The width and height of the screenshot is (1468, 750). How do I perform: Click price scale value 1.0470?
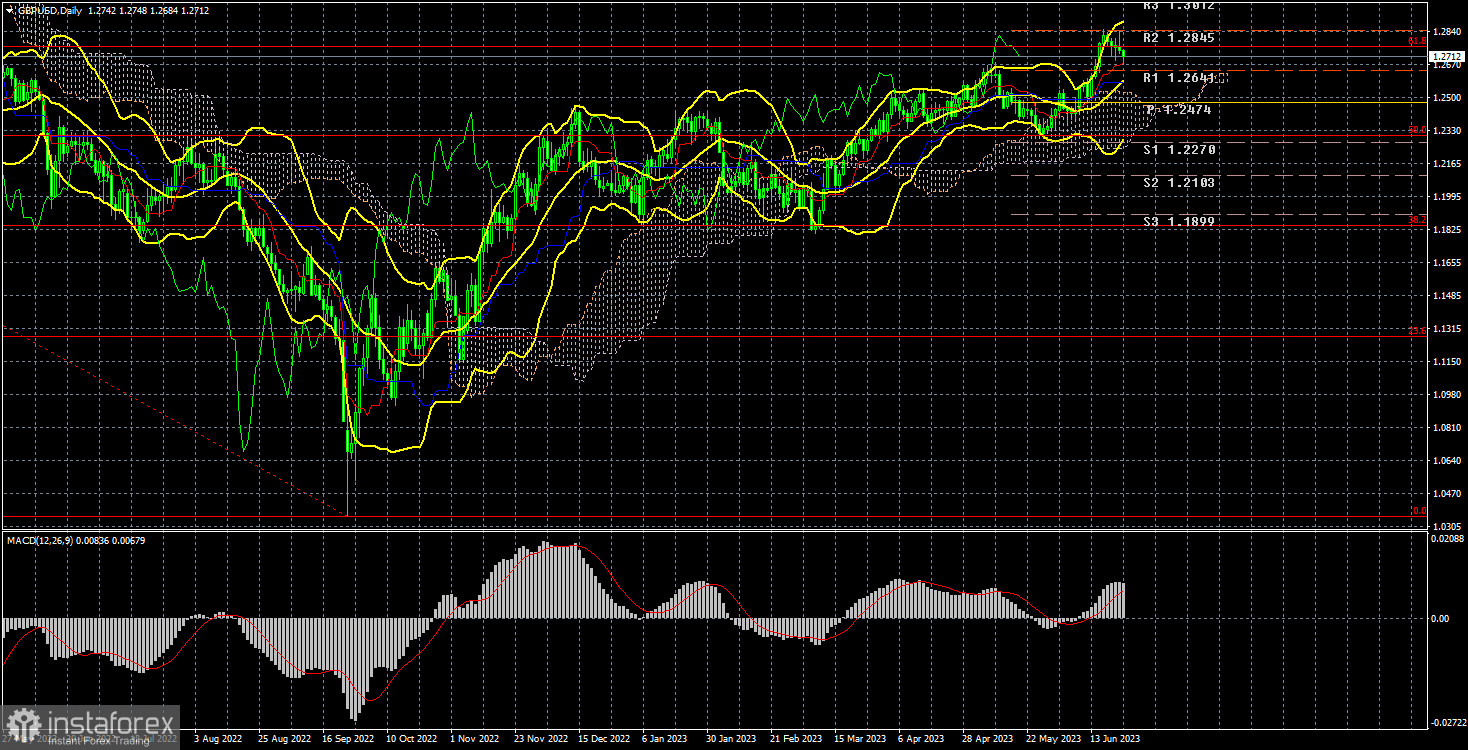point(1446,493)
